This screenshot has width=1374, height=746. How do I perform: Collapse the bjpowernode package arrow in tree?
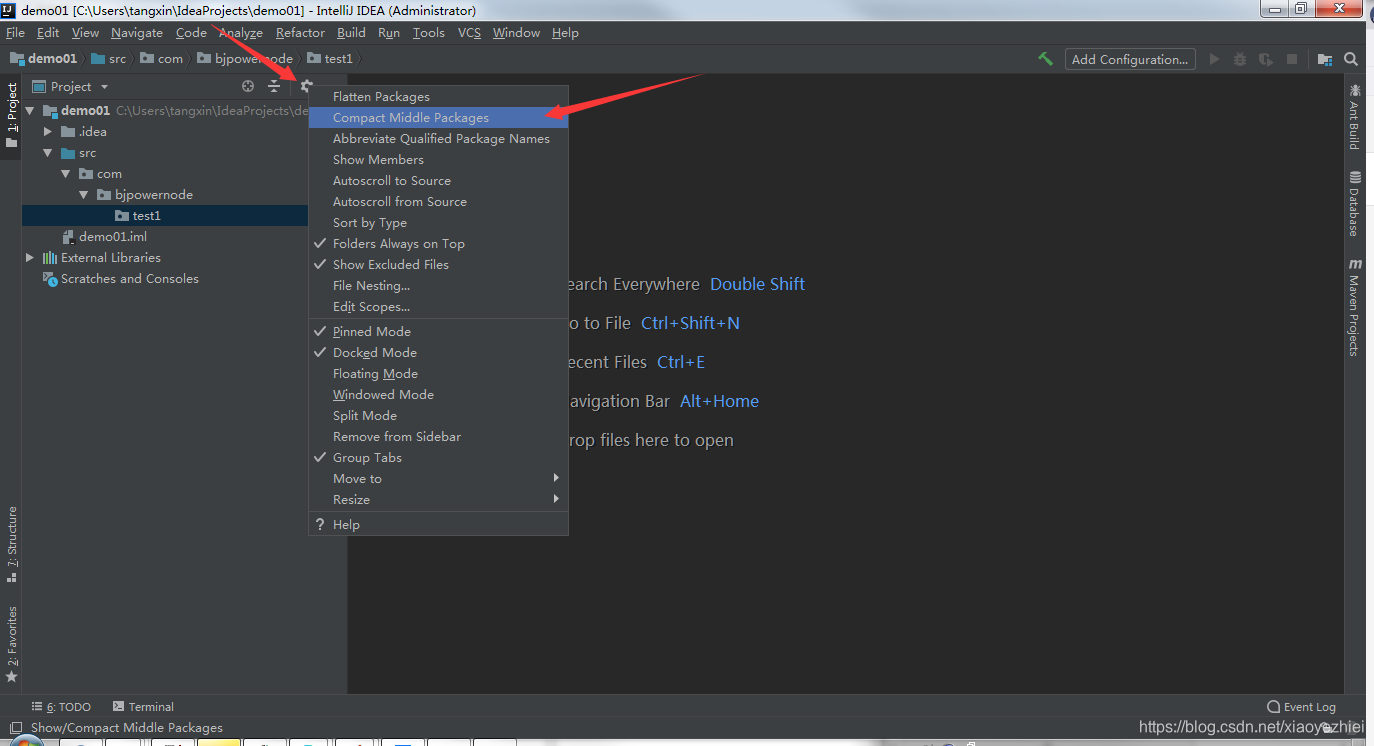tap(84, 195)
